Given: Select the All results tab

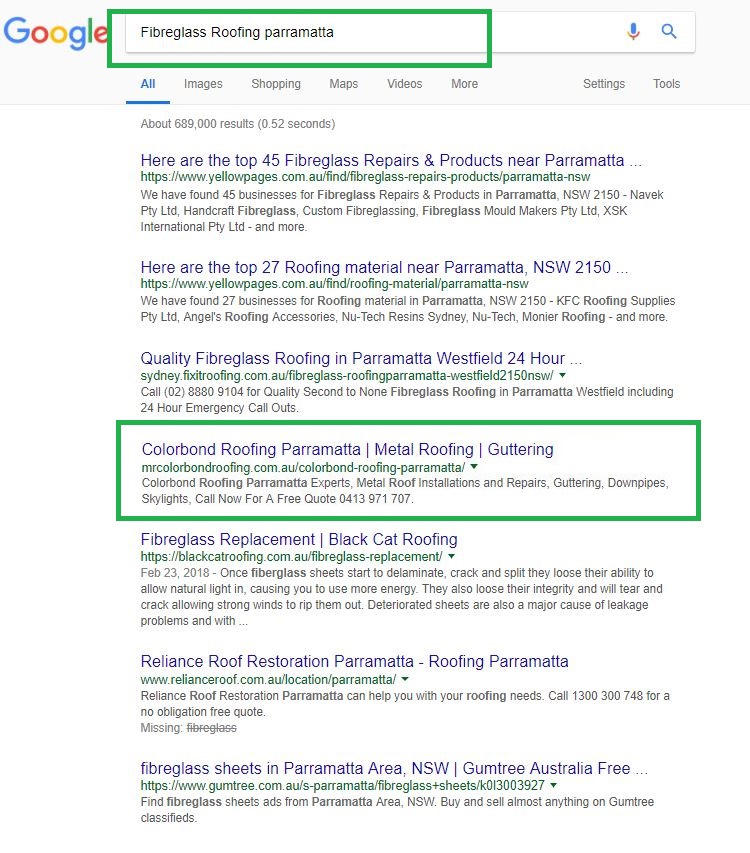Looking at the screenshot, I should tap(148, 84).
